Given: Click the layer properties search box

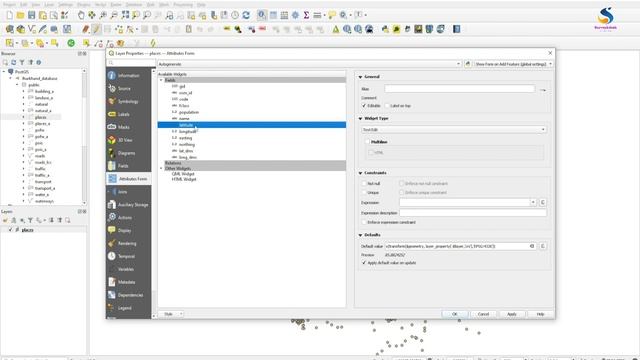Looking at the screenshot, I should point(131,63).
